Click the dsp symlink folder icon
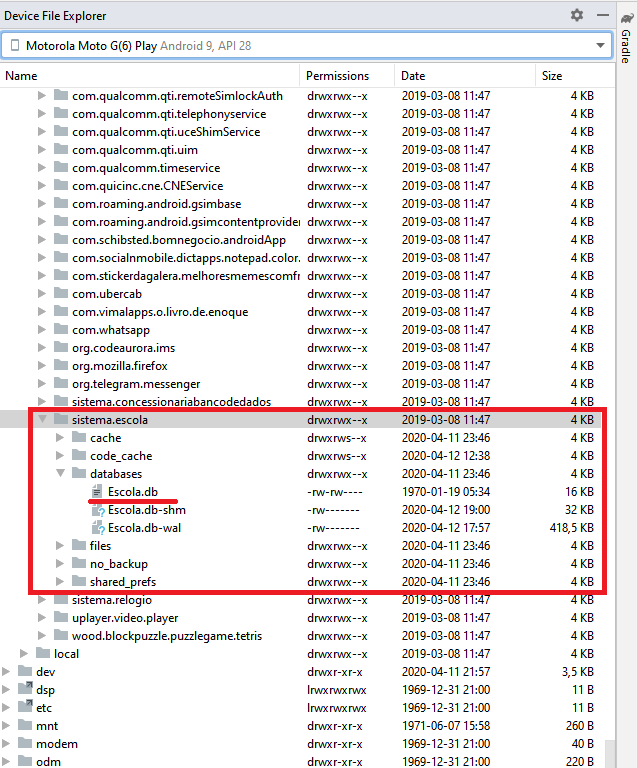 (x=25, y=689)
